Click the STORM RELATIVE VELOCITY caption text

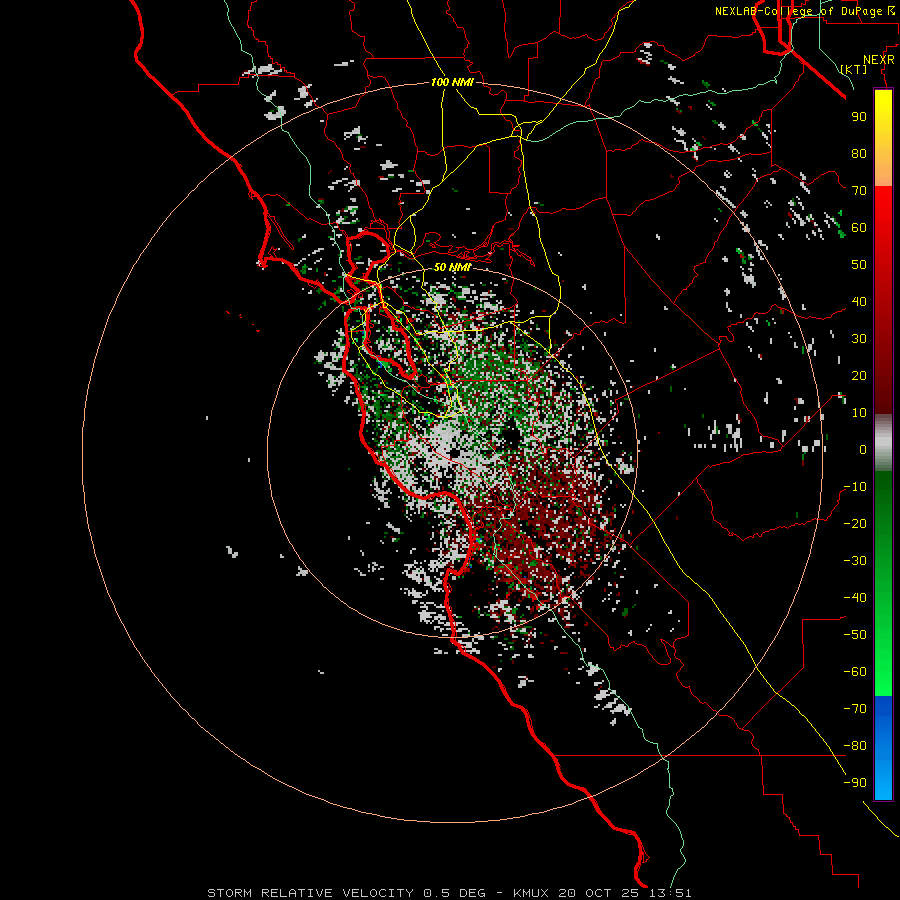(310, 893)
